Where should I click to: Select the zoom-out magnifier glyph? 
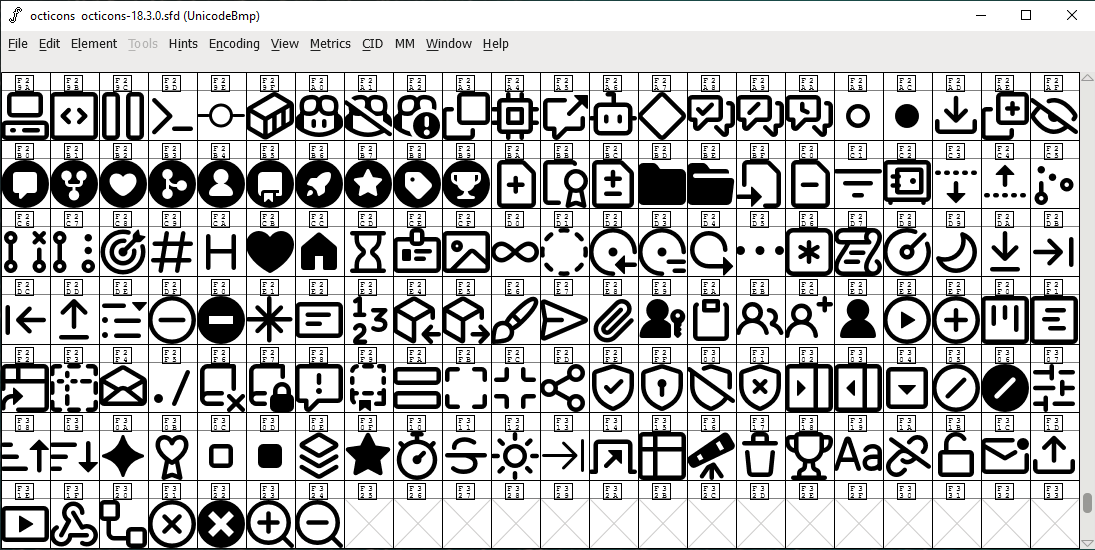[319, 523]
